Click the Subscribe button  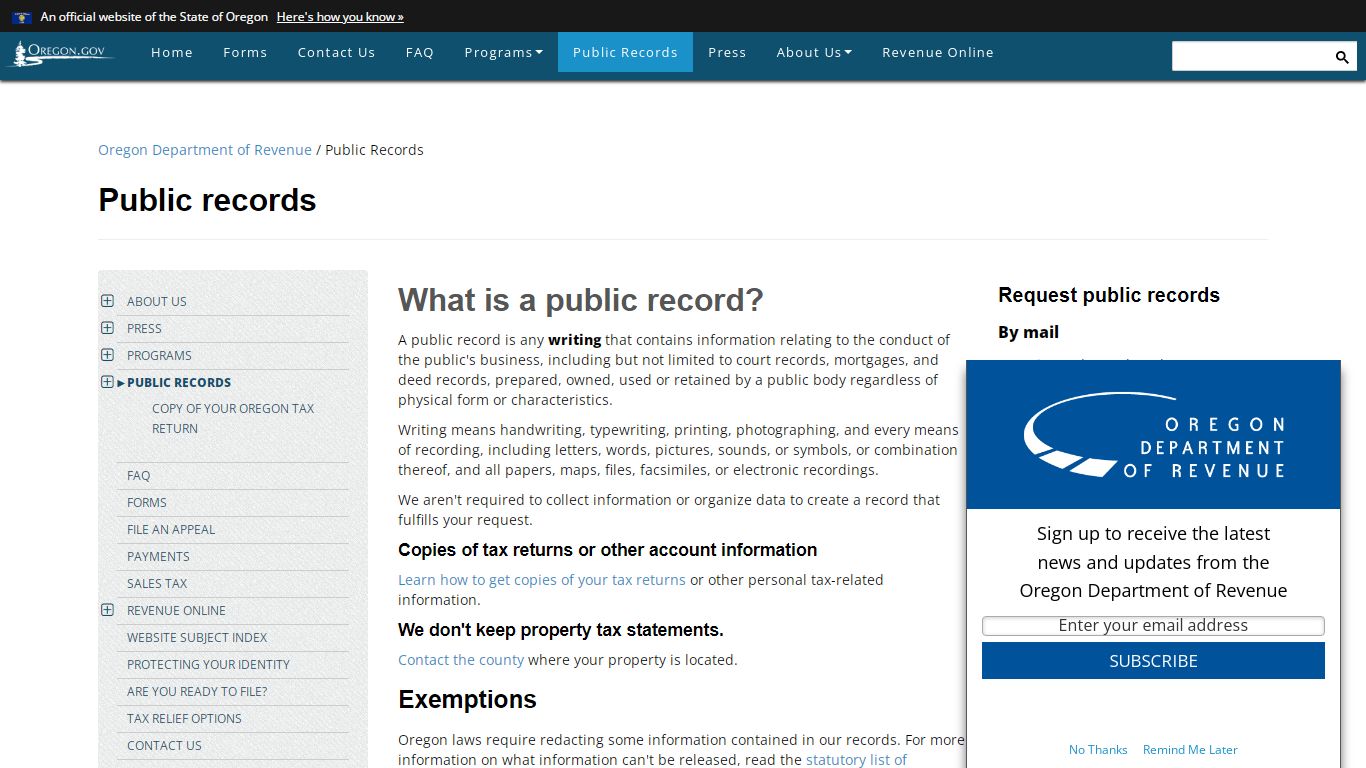pyautogui.click(x=1153, y=661)
